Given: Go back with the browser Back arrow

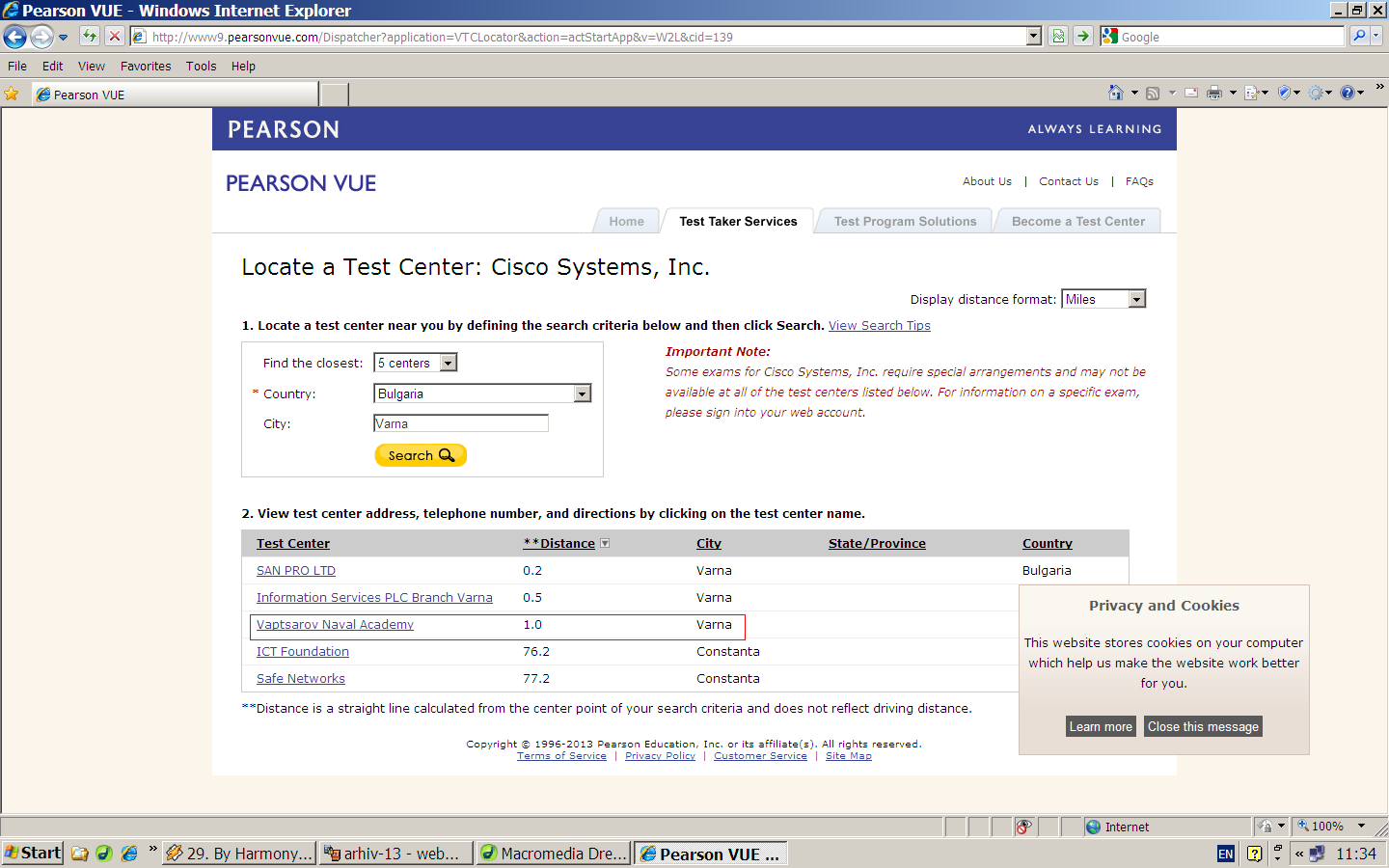Looking at the screenshot, I should (x=14, y=37).
